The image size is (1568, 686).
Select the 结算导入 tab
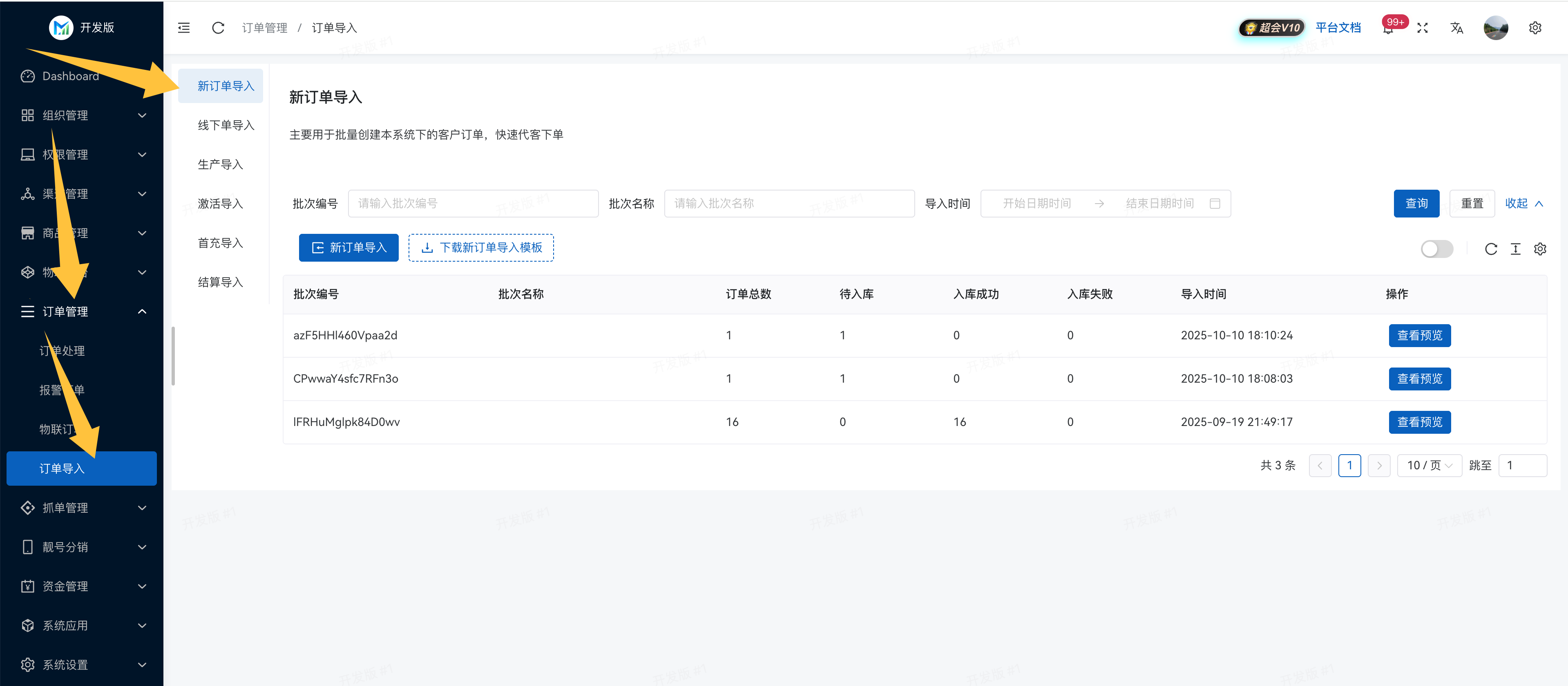pos(220,282)
